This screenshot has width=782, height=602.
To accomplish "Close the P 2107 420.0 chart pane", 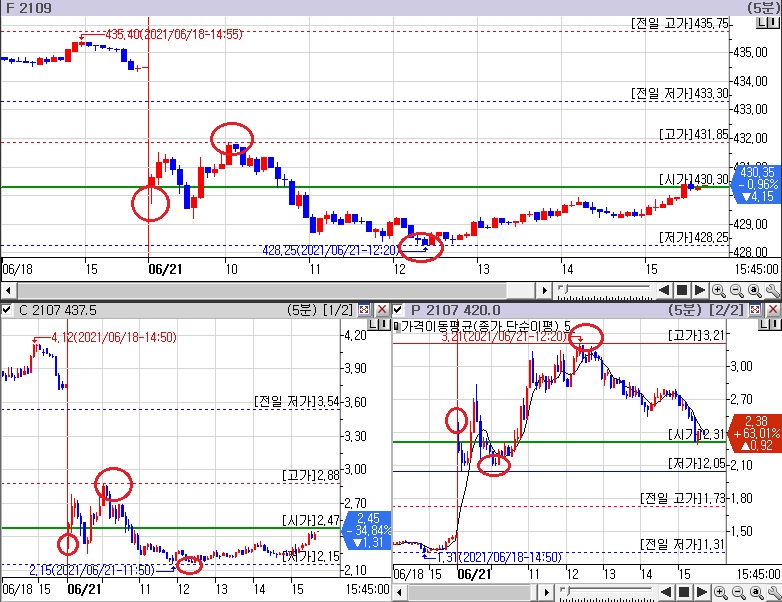I will 773,310.
